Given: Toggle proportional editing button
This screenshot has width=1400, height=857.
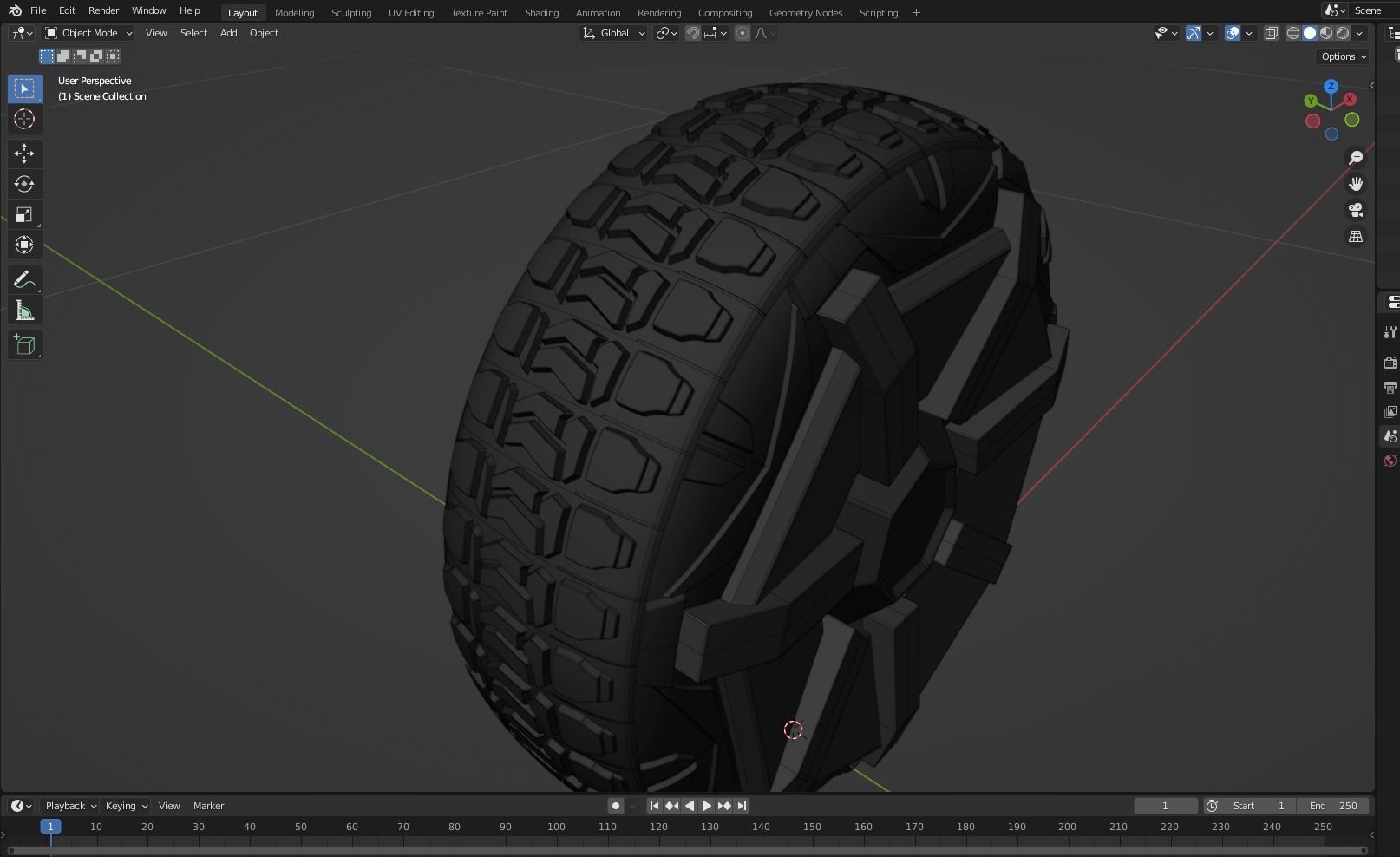Looking at the screenshot, I should 742,33.
